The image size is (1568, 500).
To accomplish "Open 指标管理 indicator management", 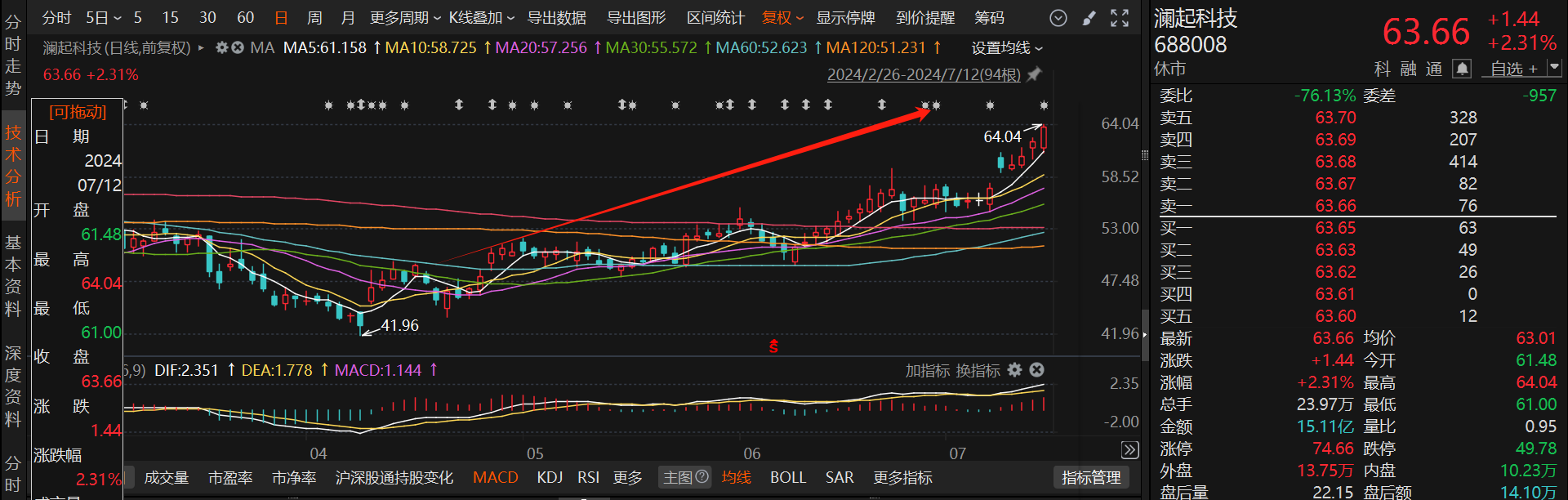I will point(1091,477).
